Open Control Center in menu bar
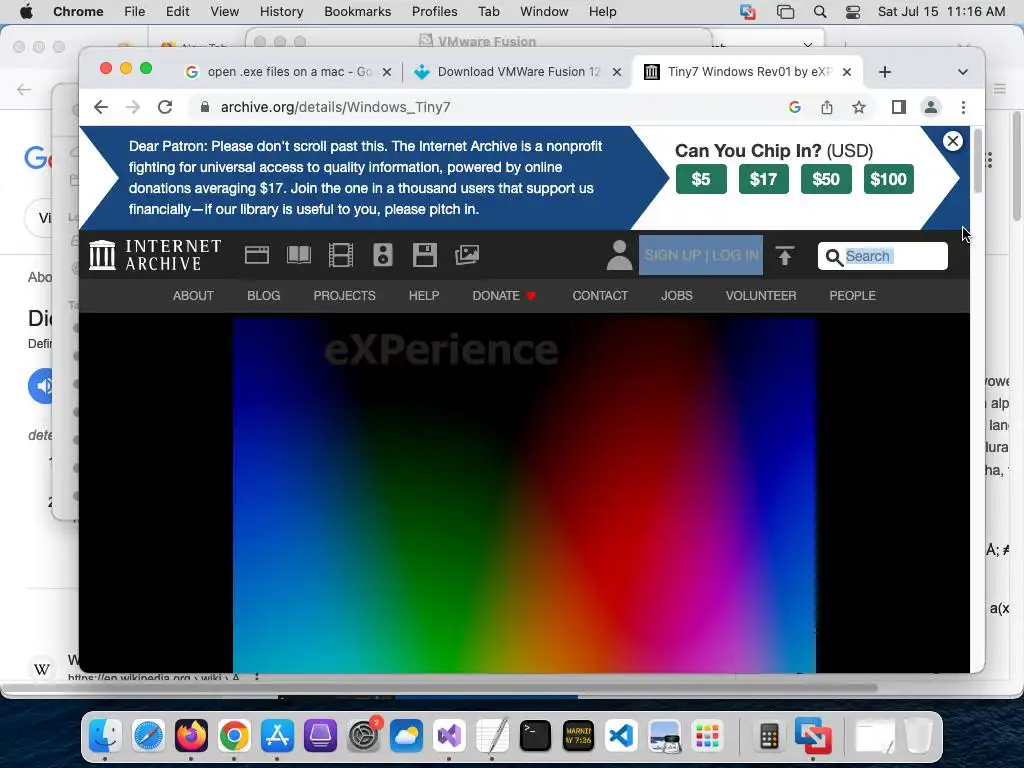The width and height of the screenshot is (1024, 768). (x=853, y=12)
